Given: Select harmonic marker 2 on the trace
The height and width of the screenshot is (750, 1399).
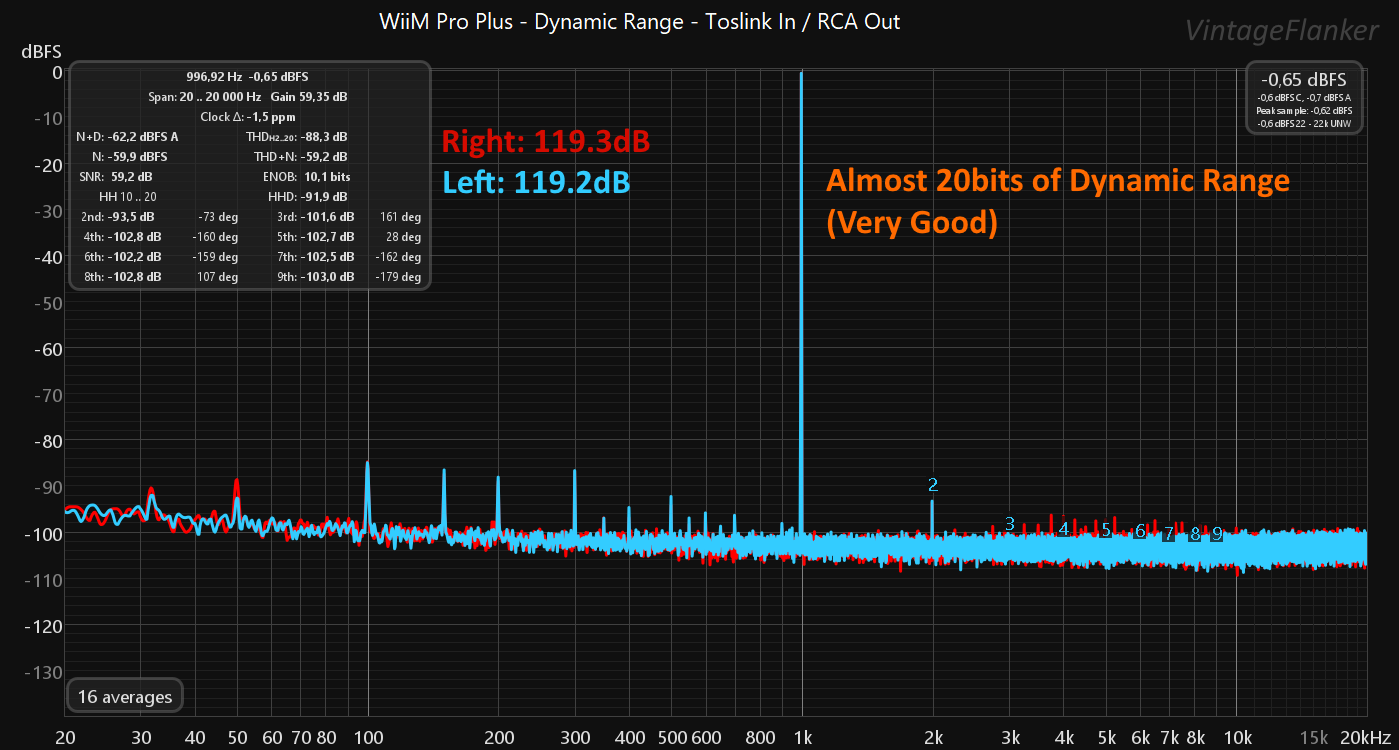Looking at the screenshot, I should 933,485.
